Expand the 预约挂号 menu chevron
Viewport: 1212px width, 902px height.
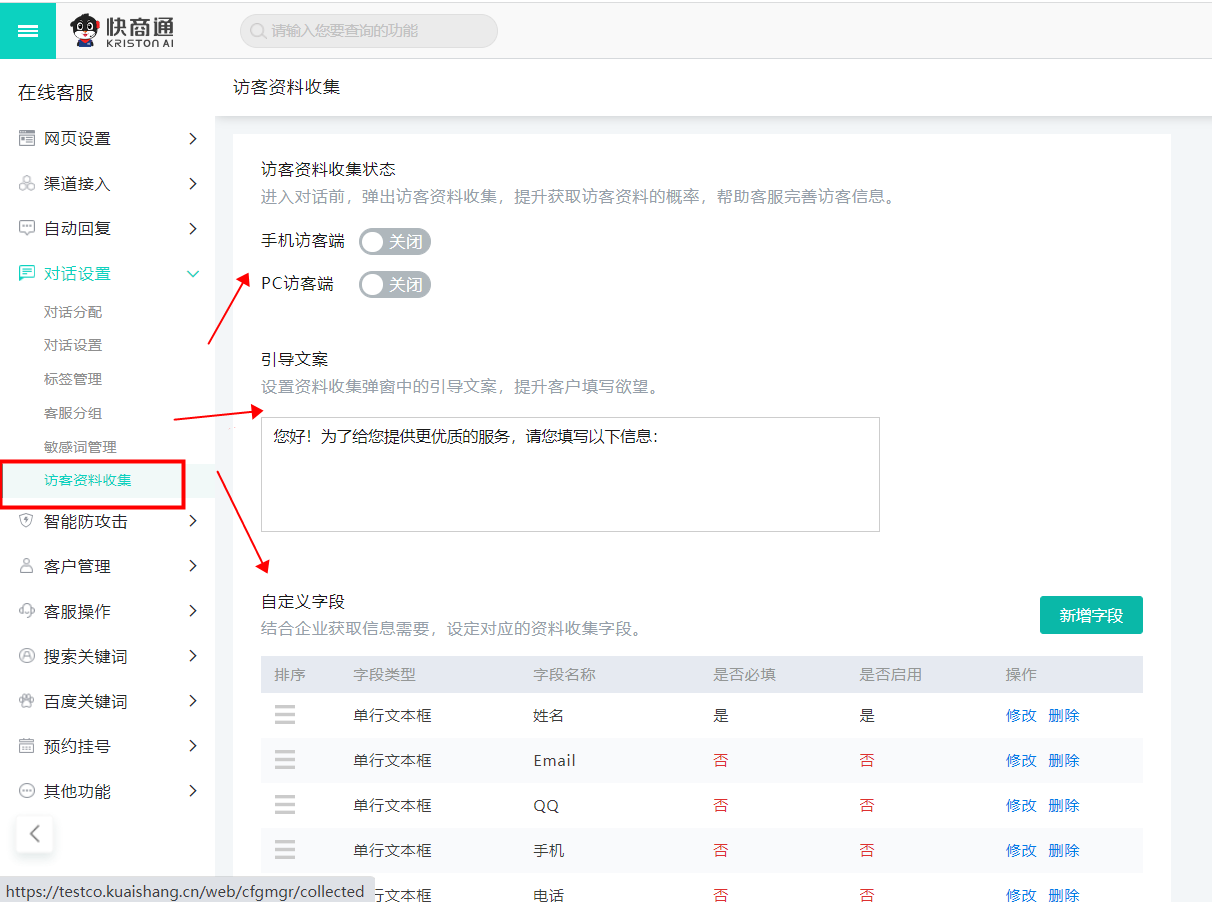pyautogui.click(x=193, y=746)
